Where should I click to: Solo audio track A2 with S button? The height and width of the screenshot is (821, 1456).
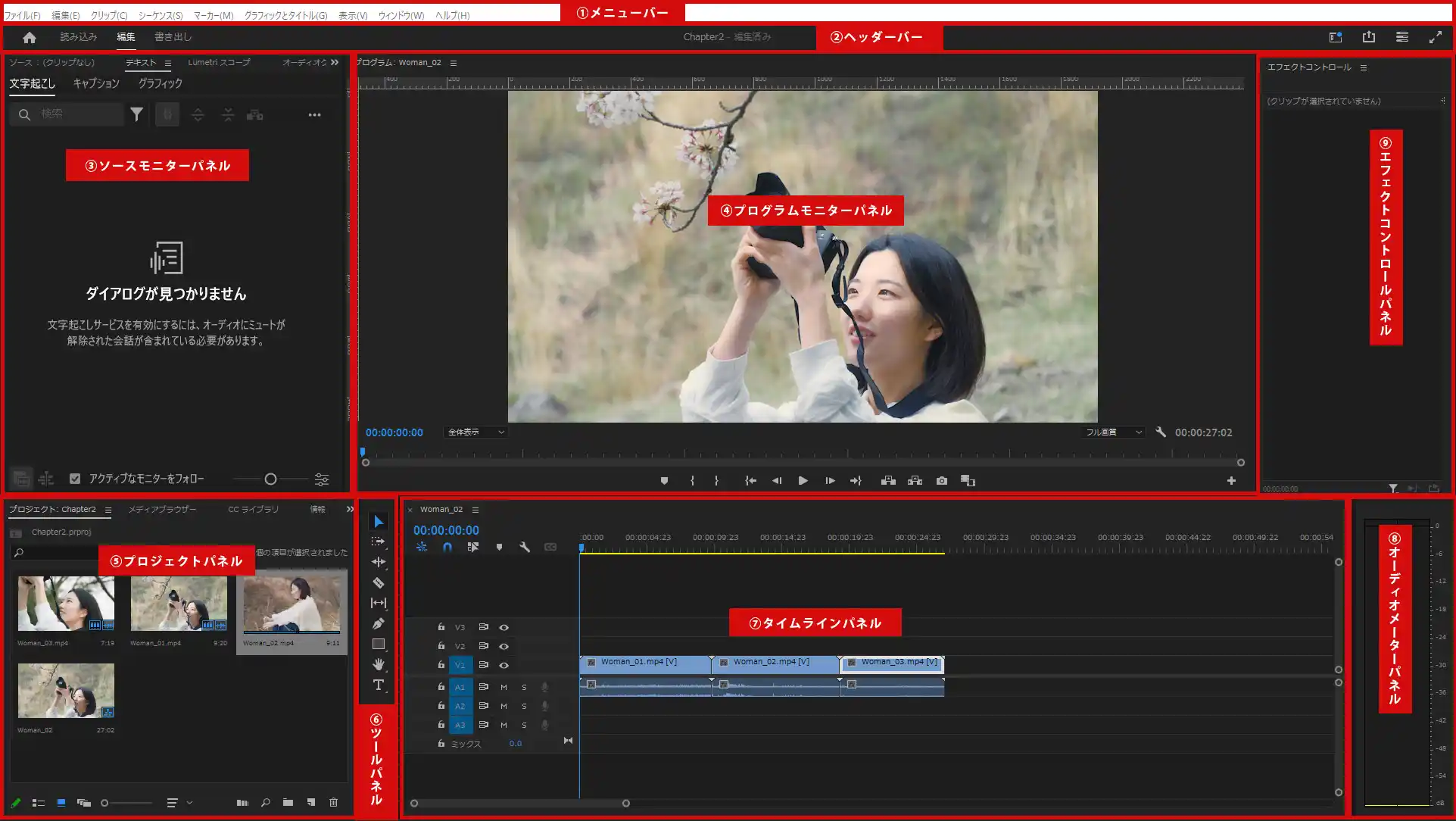click(x=524, y=706)
